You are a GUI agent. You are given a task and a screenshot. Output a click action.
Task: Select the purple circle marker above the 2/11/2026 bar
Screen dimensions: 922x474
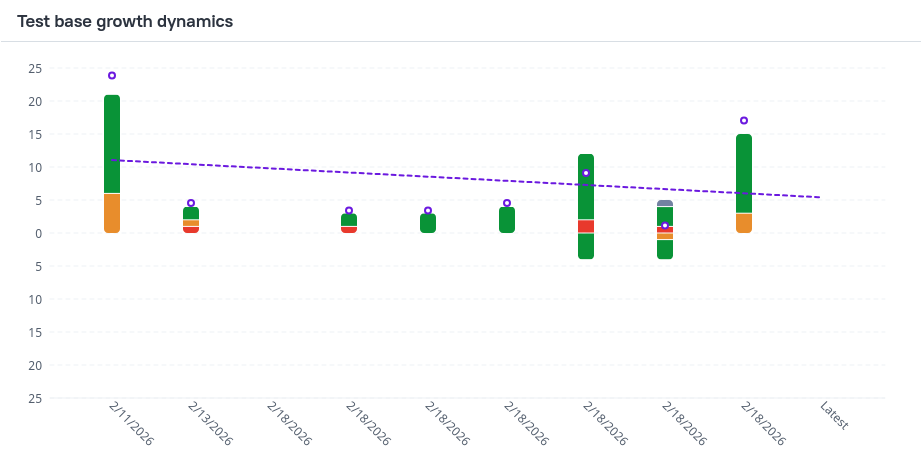tap(112, 76)
